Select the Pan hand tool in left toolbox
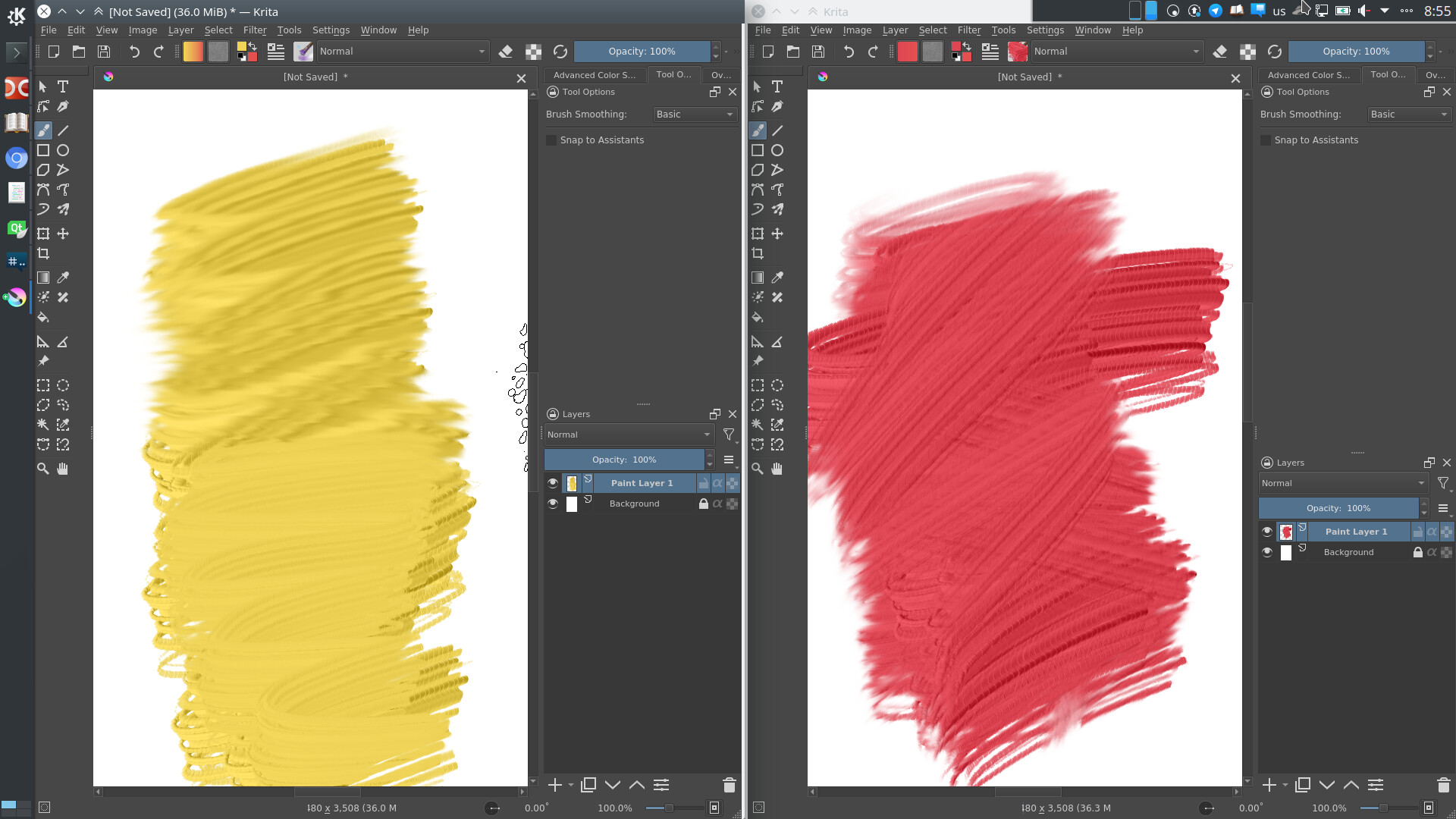 tap(63, 469)
